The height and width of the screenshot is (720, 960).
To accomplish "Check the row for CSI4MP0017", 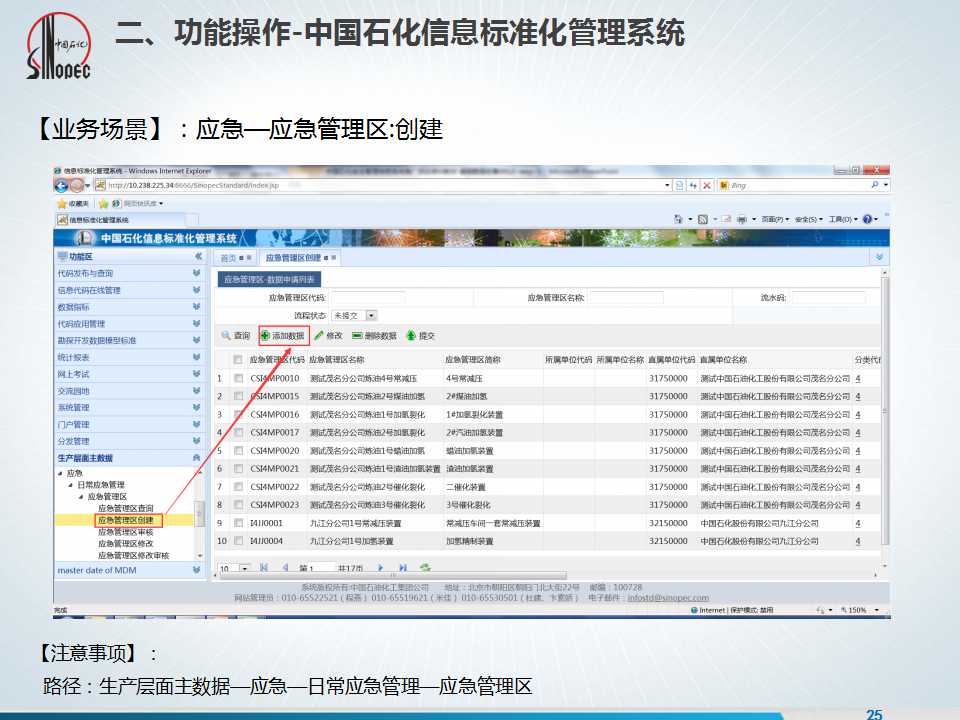I will point(238,432).
